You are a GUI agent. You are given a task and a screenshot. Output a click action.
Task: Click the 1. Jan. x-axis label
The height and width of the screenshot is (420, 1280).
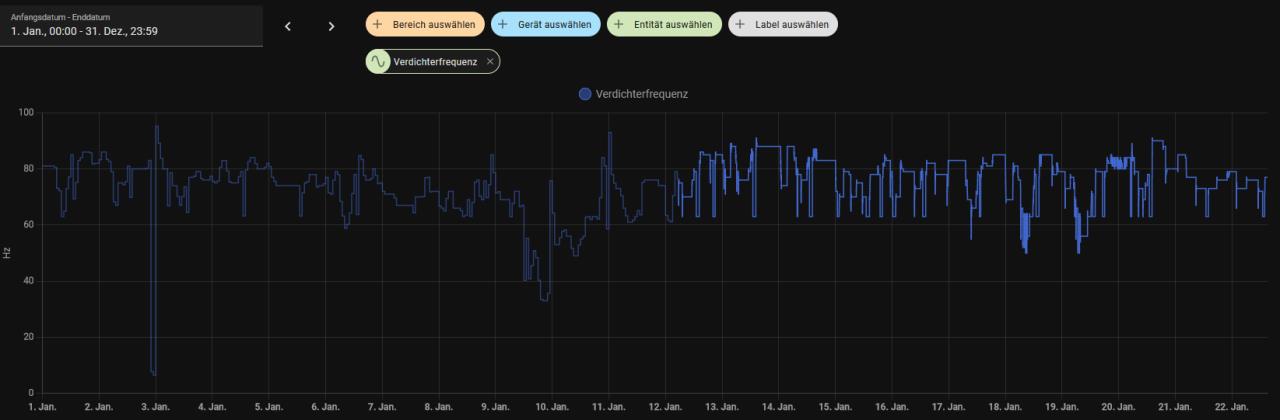click(43, 408)
